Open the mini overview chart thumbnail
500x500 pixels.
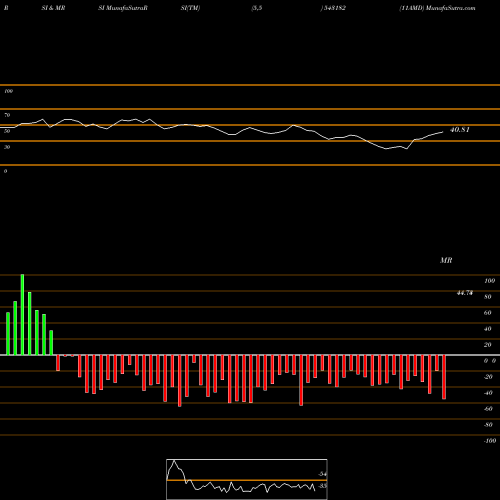[x=247, y=479]
